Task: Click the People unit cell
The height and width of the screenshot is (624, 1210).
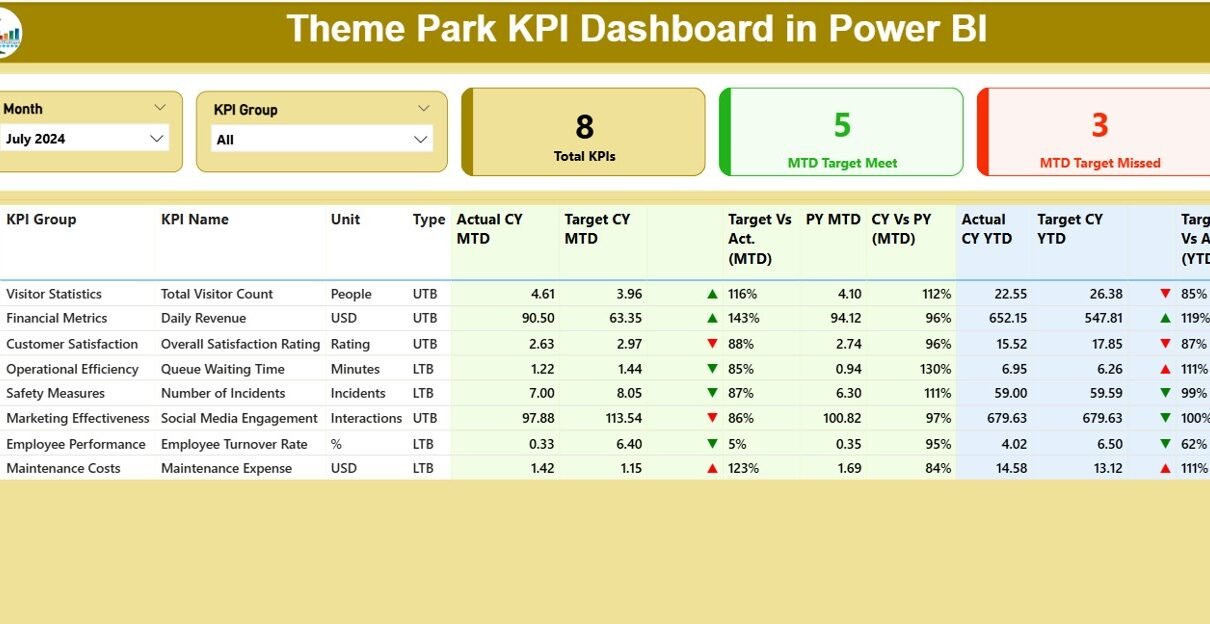Action: point(351,294)
